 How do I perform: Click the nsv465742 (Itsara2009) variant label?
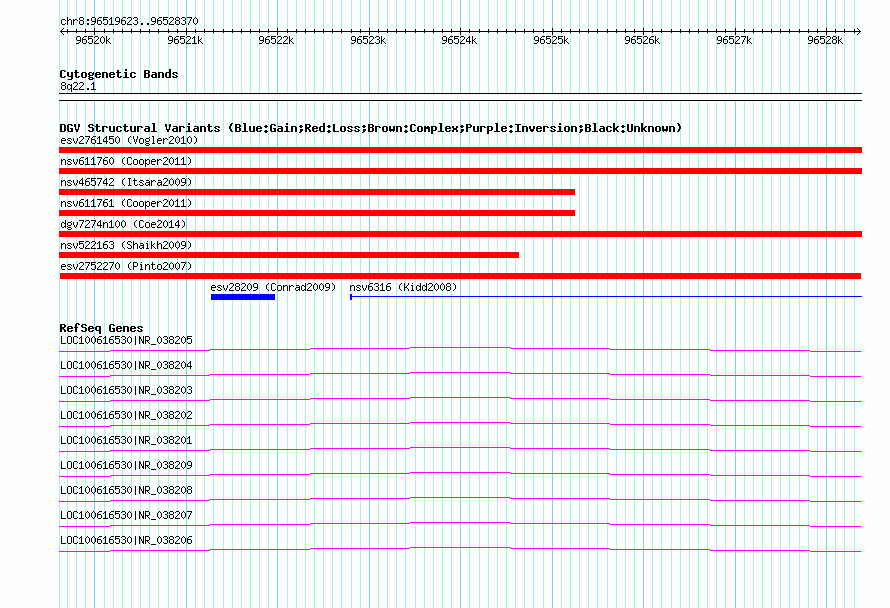pyautogui.click(x=126, y=182)
